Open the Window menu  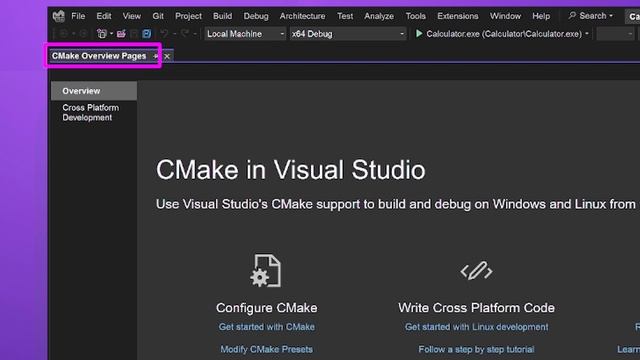(505, 16)
